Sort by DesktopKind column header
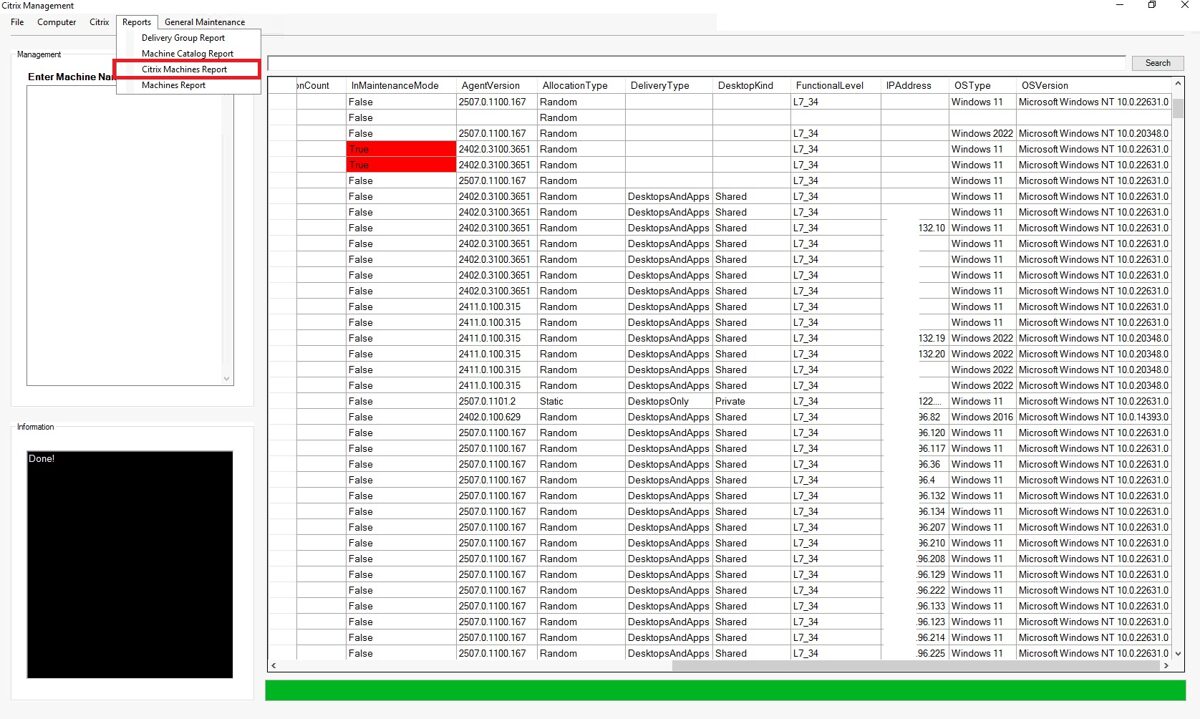The image size is (1200, 719). 752,86
